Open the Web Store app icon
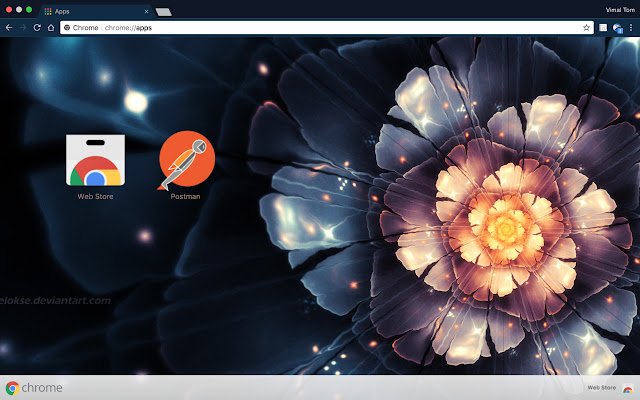 [x=96, y=160]
